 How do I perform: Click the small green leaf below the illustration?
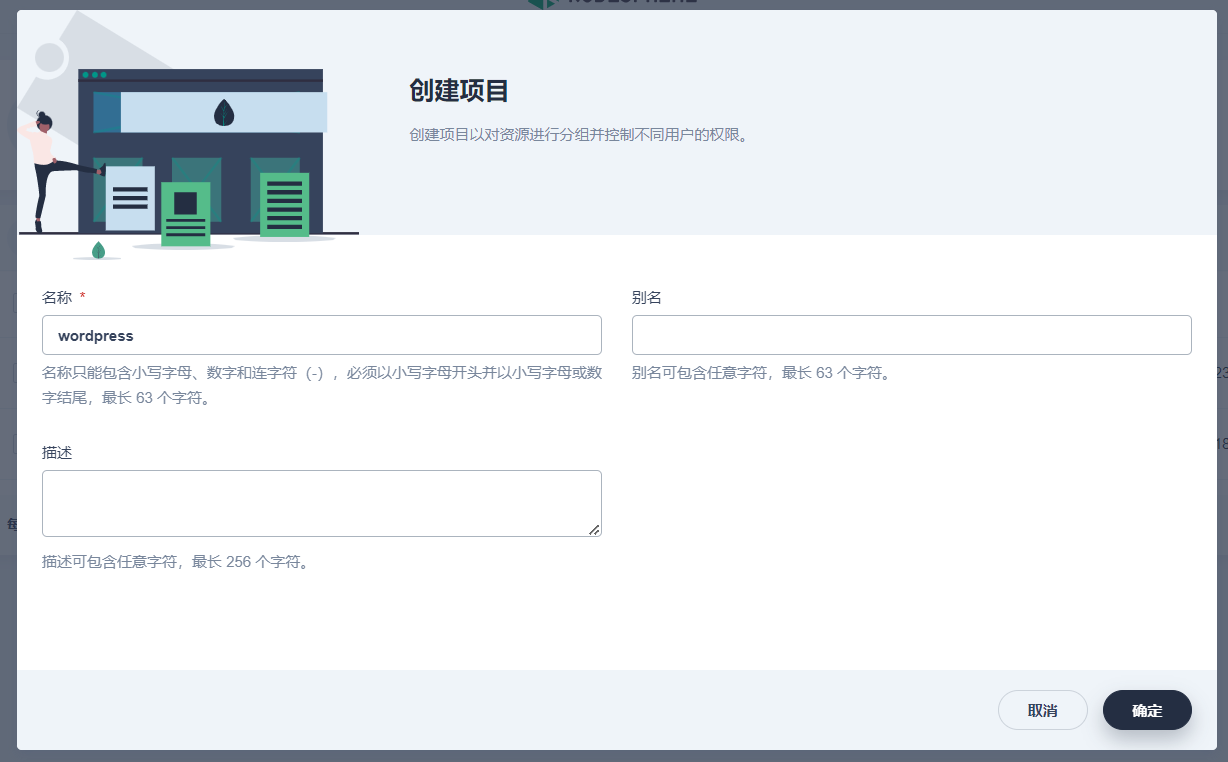tap(98, 250)
